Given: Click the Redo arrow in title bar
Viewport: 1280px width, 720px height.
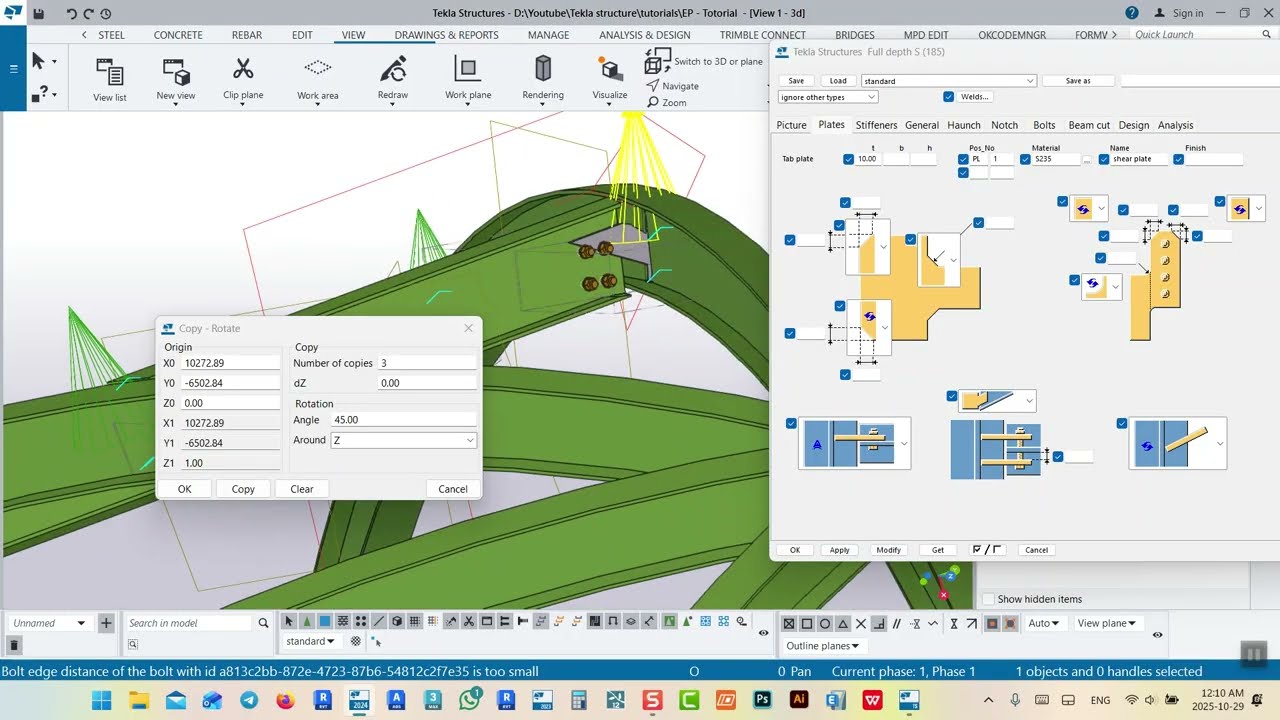Looking at the screenshot, I should [88, 13].
